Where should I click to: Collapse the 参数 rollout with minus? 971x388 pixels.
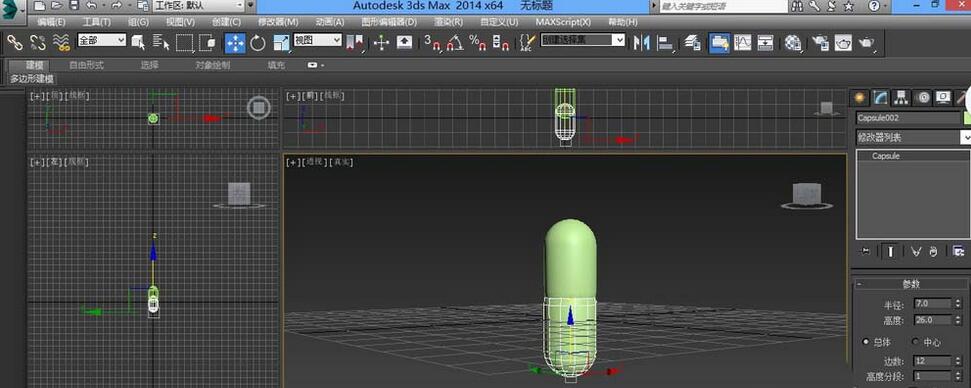coord(859,284)
